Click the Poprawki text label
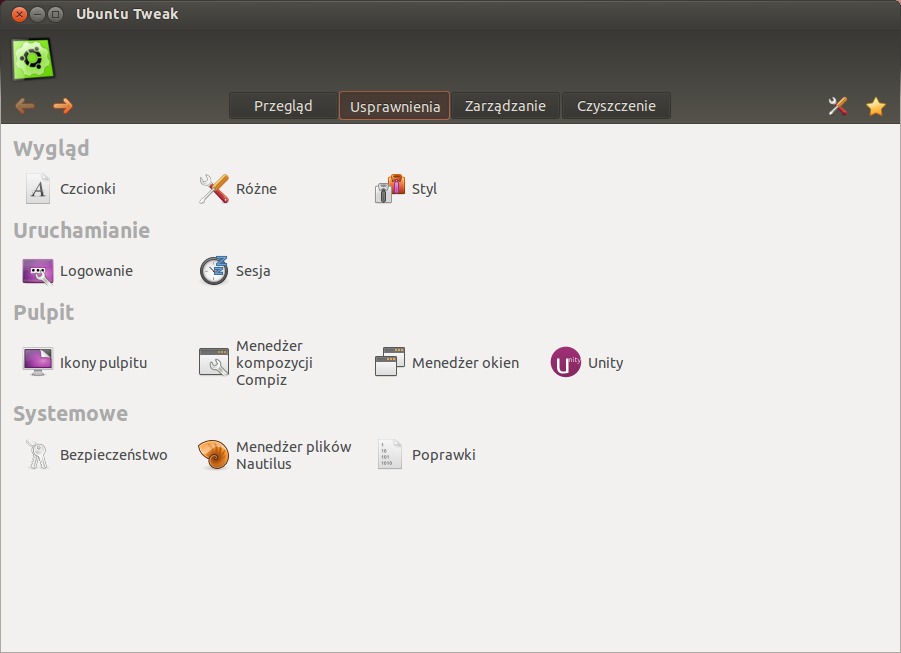The height and width of the screenshot is (653, 901). [444, 455]
